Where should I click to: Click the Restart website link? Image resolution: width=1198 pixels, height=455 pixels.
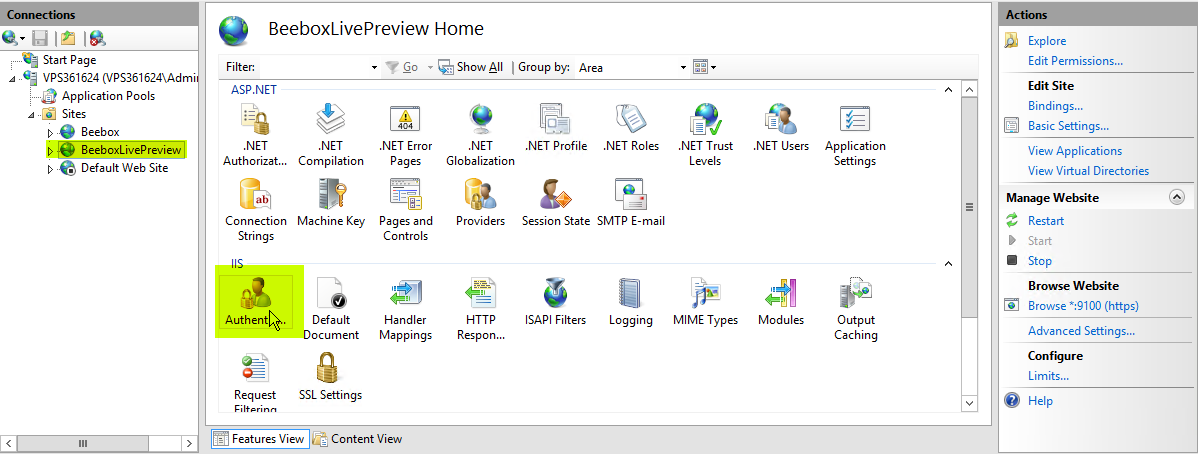pos(1045,221)
